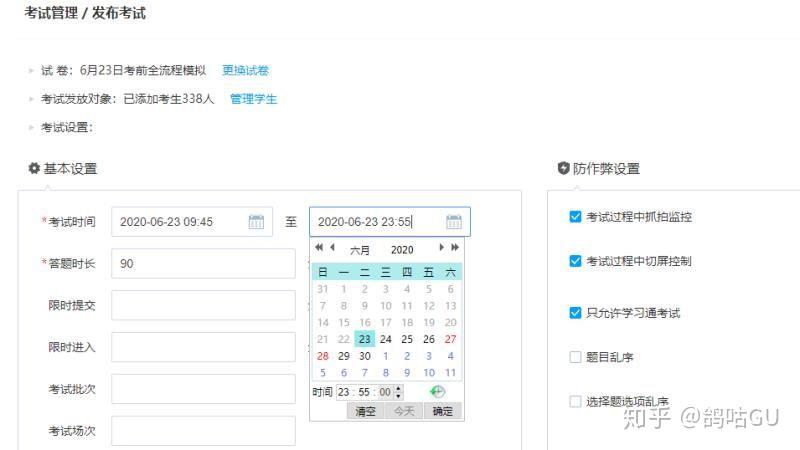Click 考试管理 breadcrumb
Image resolution: width=800 pixels, height=450 pixels.
tap(51, 13)
